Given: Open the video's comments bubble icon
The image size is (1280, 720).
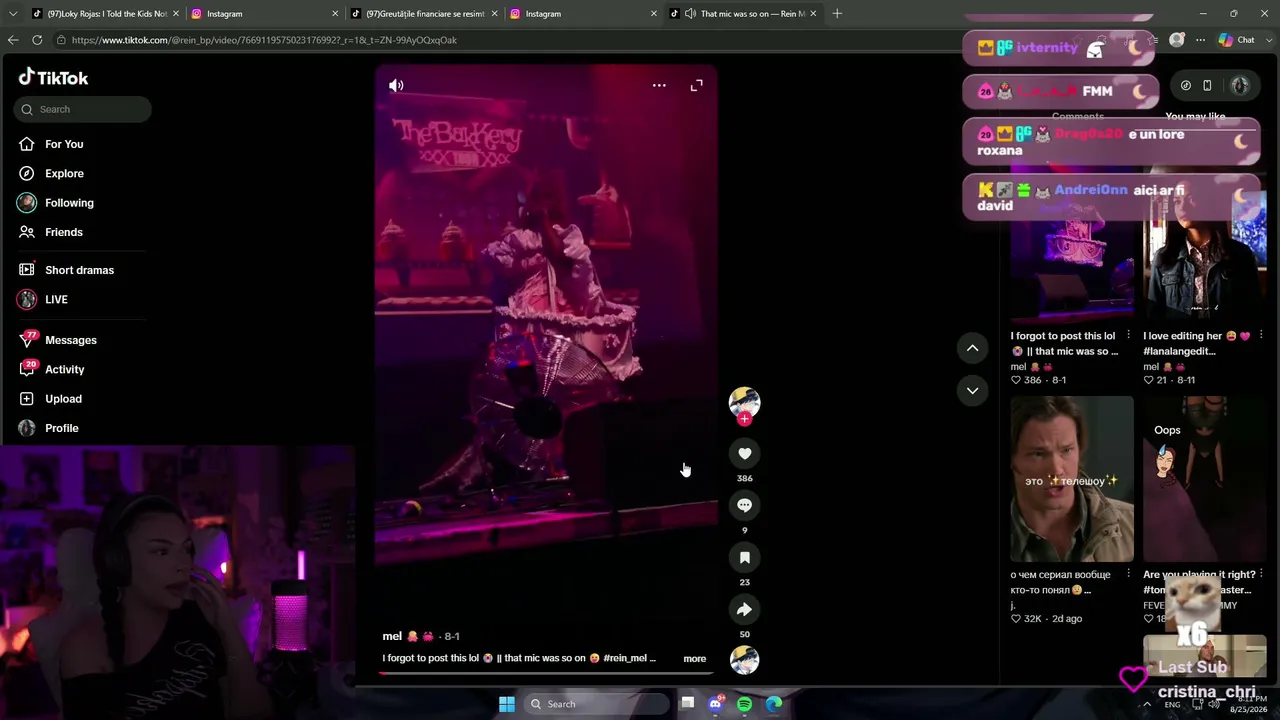Looking at the screenshot, I should (744, 506).
